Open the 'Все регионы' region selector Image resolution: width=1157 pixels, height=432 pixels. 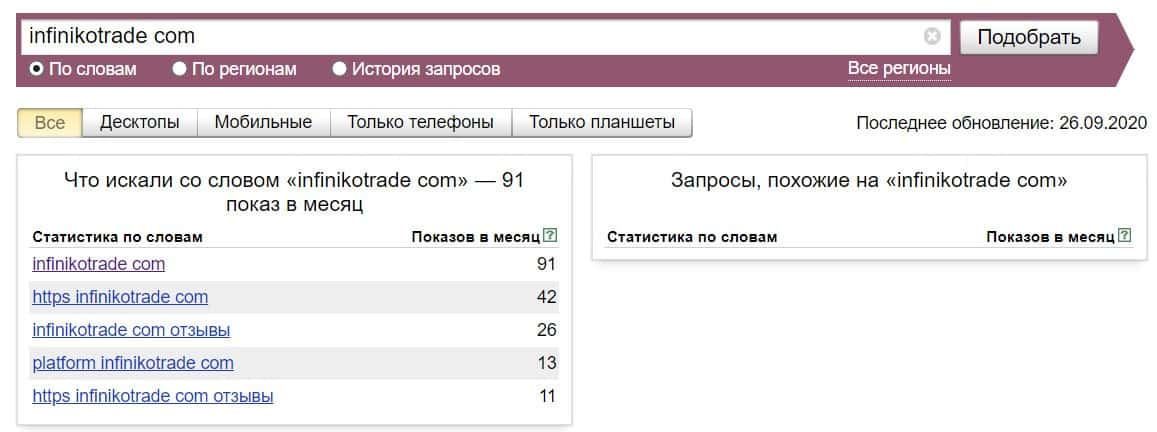pyautogui.click(x=899, y=68)
